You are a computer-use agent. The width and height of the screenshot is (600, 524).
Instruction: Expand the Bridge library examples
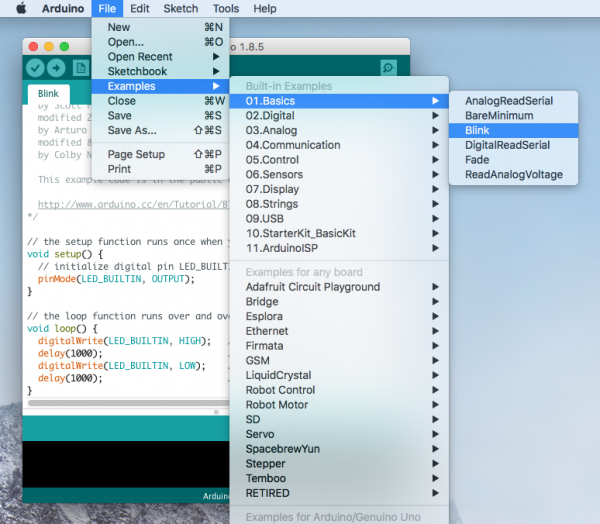[339, 302]
